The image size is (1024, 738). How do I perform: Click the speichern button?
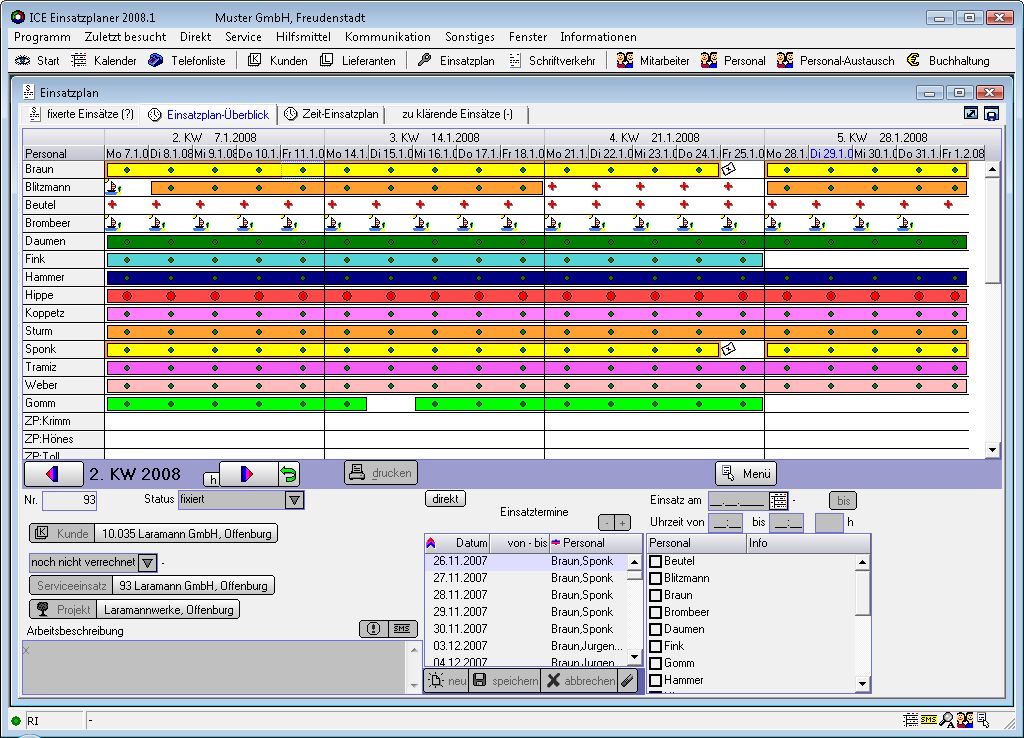click(505, 681)
